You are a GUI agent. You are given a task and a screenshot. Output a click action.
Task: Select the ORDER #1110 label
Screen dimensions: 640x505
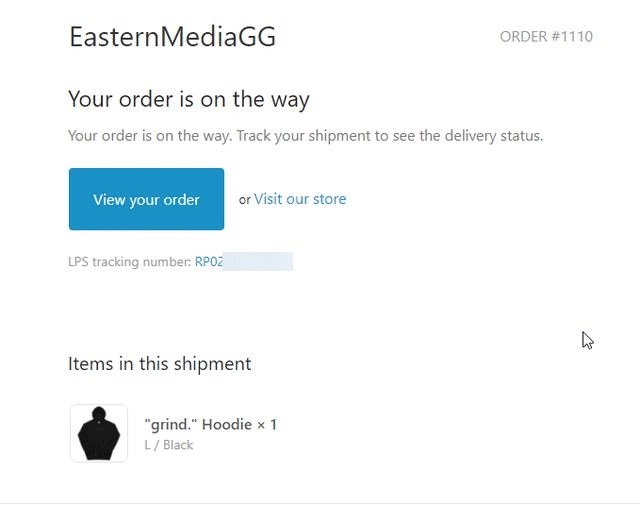[546, 37]
